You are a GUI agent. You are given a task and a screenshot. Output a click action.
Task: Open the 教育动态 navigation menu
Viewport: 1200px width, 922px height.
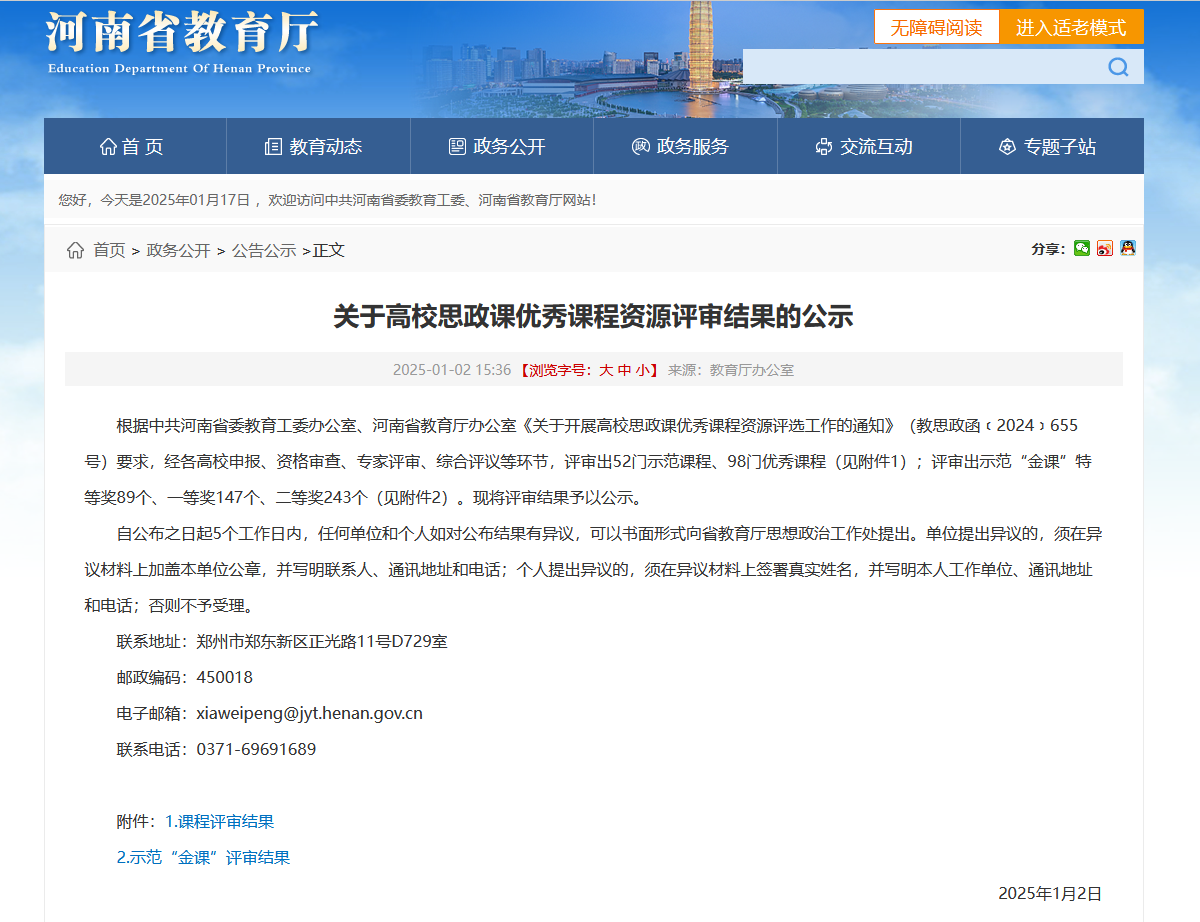(314, 147)
